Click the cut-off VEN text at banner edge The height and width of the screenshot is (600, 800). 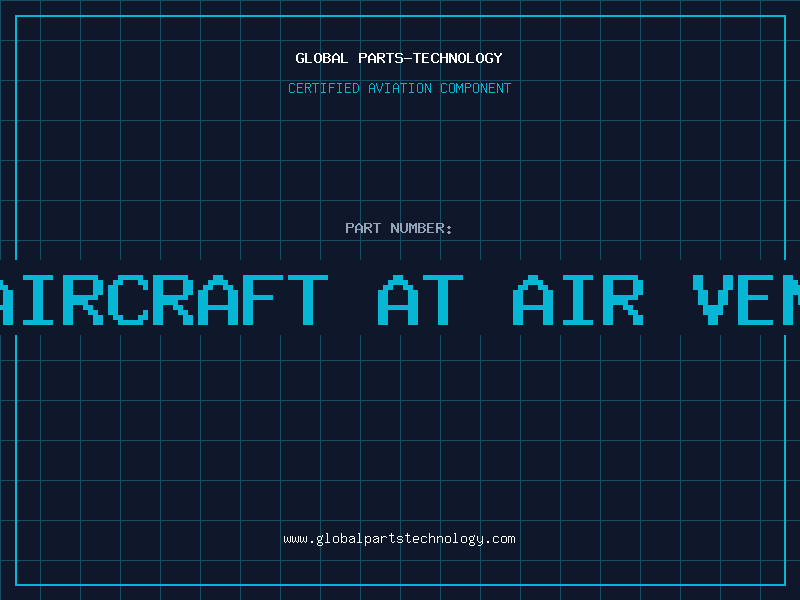[x=746, y=300]
